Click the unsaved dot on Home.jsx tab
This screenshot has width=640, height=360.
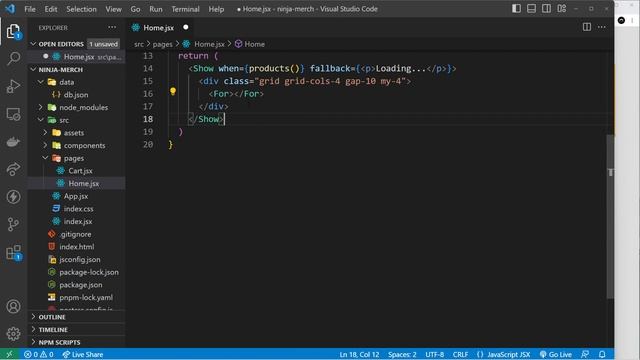tap(186, 27)
